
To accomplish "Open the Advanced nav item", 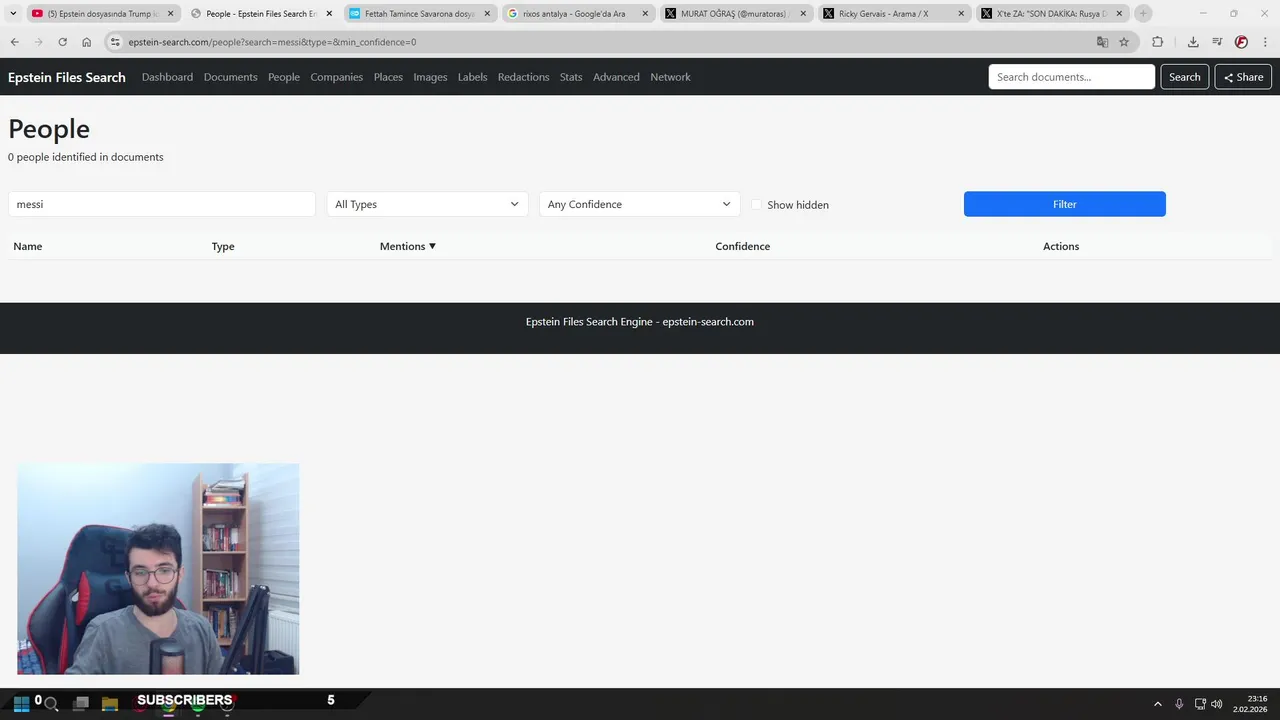I will (616, 77).
